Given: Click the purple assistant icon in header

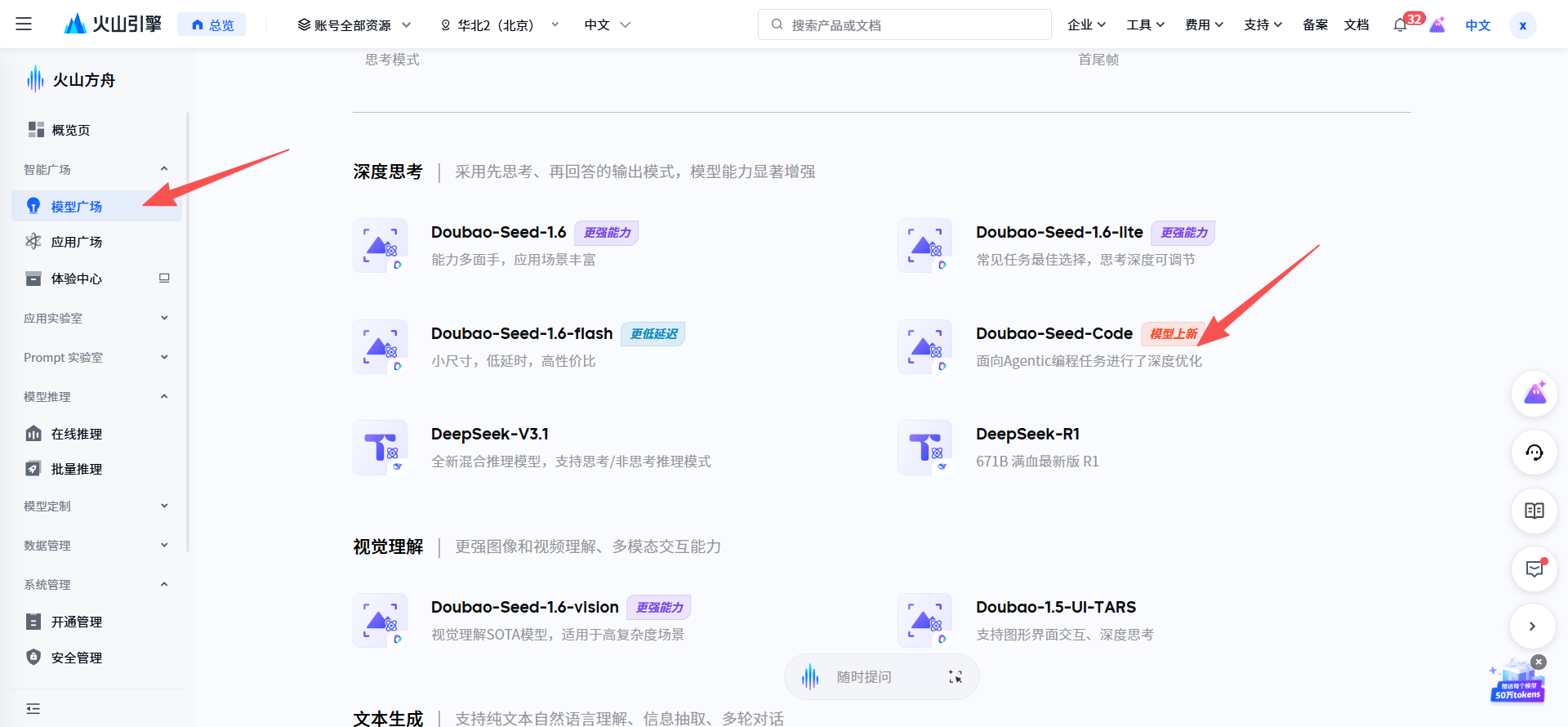Looking at the screenshot, I should [x=1437, y=25].
